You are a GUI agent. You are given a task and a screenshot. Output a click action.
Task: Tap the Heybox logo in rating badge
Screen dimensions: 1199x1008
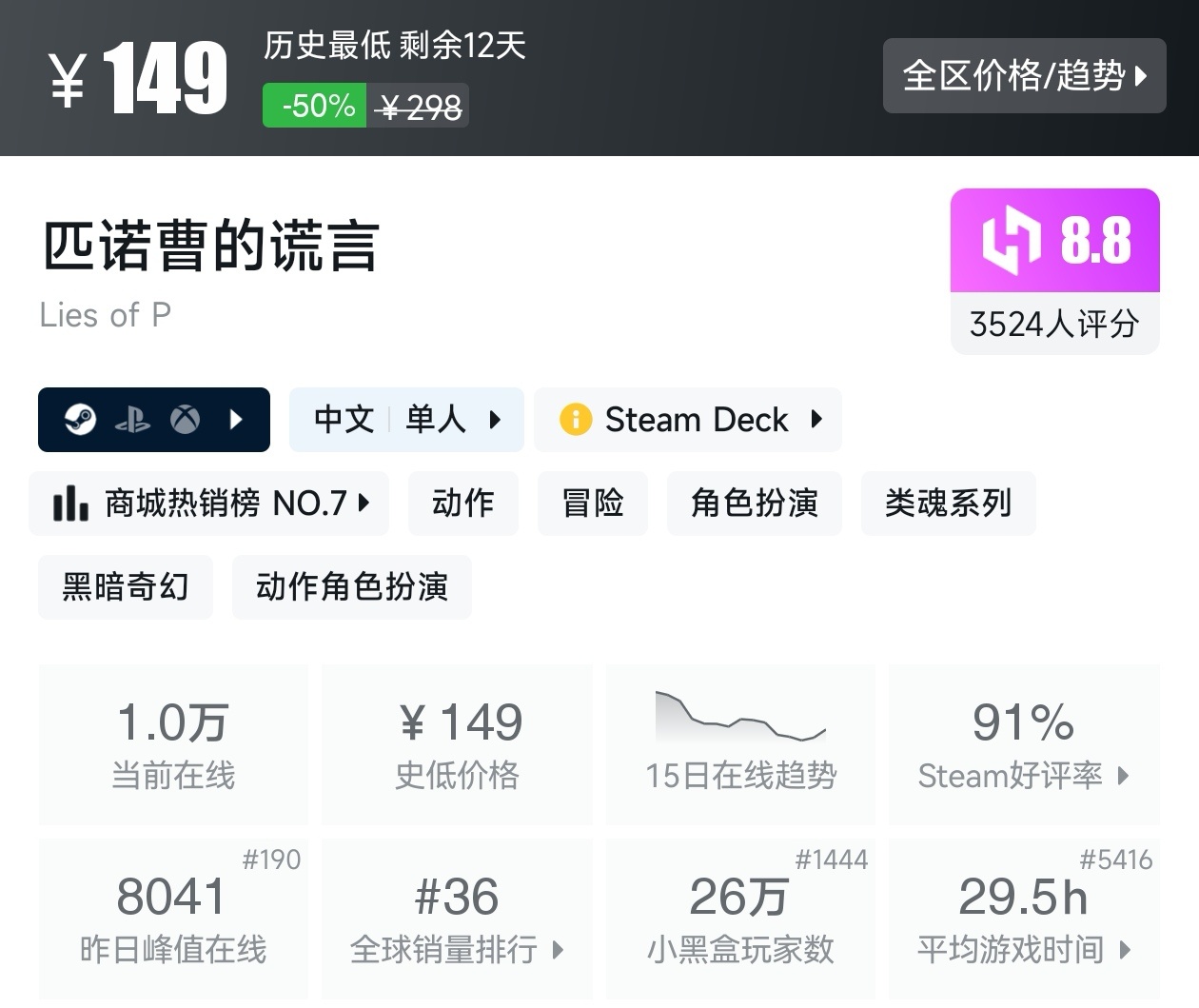coord(1011,241)
